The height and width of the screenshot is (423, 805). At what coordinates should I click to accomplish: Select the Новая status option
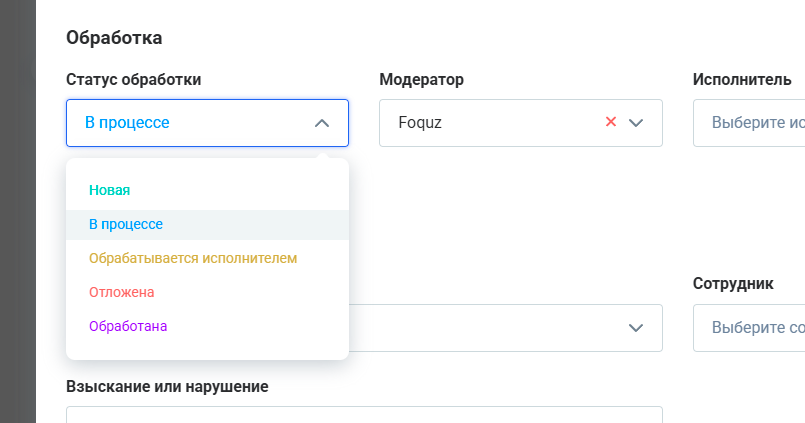coord(110,190)
